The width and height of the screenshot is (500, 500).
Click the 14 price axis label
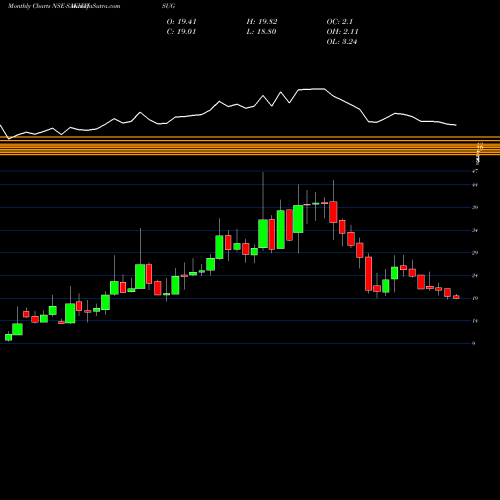[x=475, y=321]
